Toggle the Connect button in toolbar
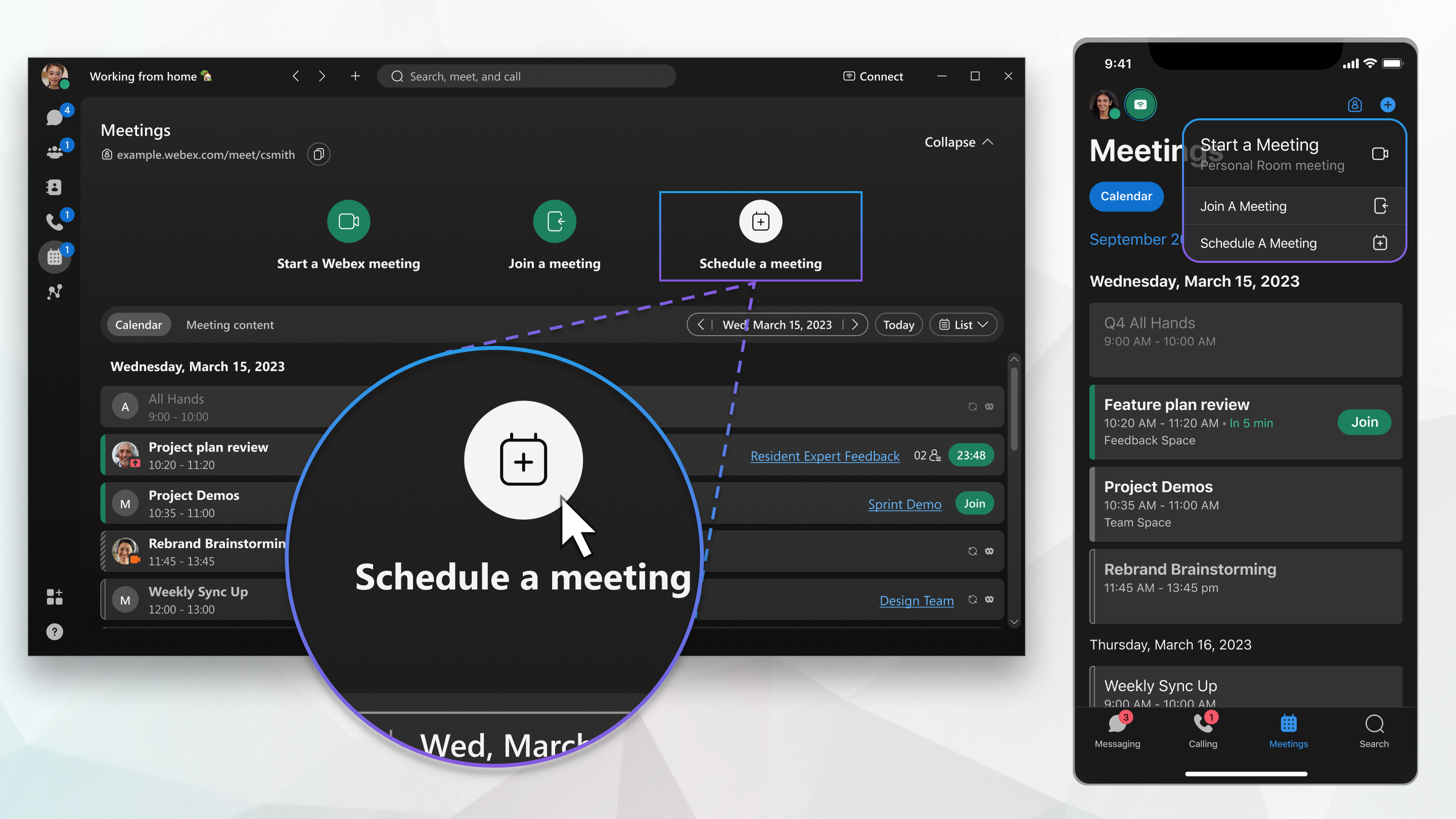The height and width of the screenshot is (819, 1456). [x=872, y=76]
